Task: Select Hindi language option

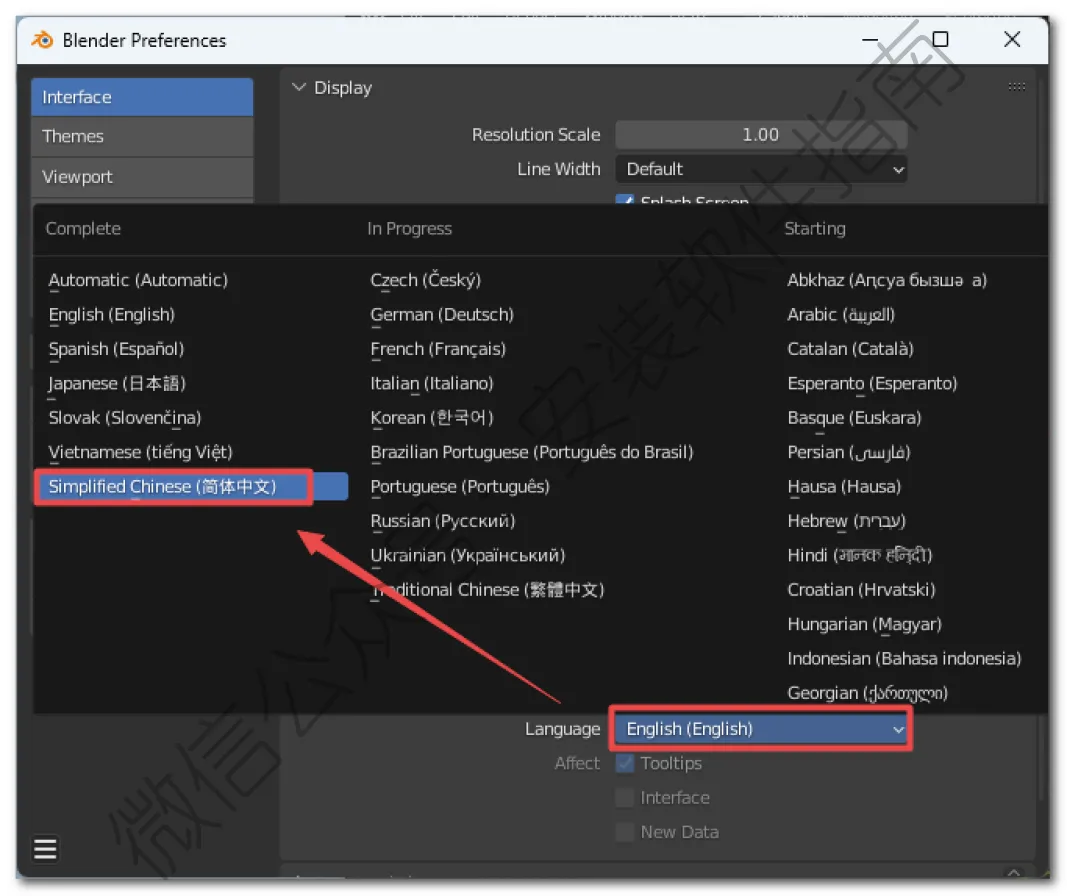Action: click(859, 556)
